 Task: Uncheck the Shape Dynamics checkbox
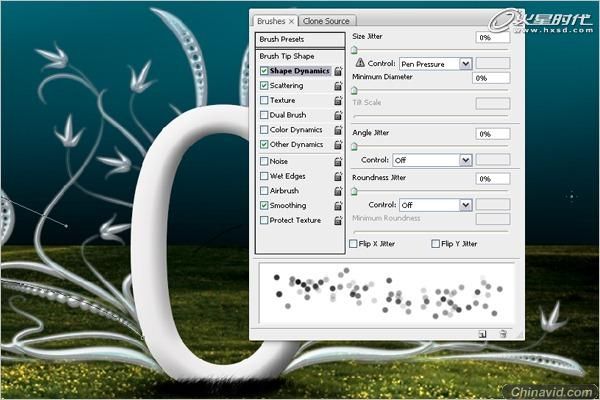tap(264, 71)
